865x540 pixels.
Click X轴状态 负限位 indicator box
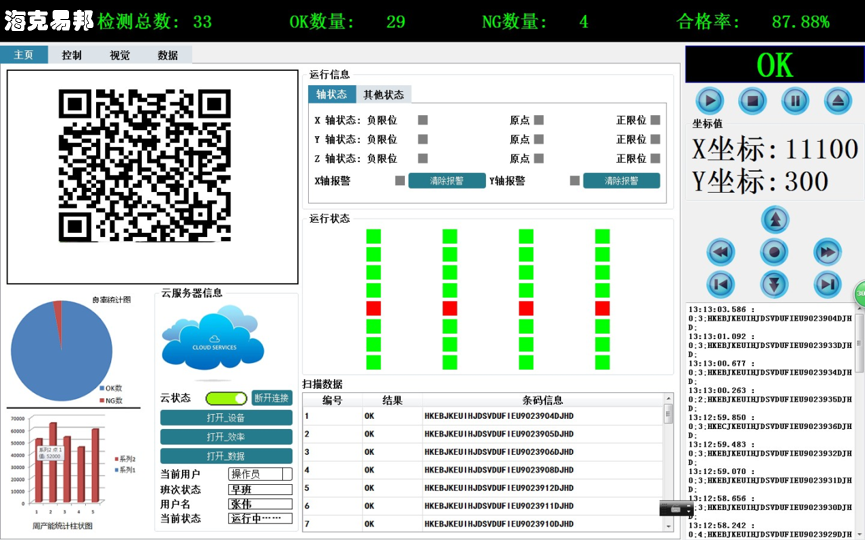tap(423, 120)
